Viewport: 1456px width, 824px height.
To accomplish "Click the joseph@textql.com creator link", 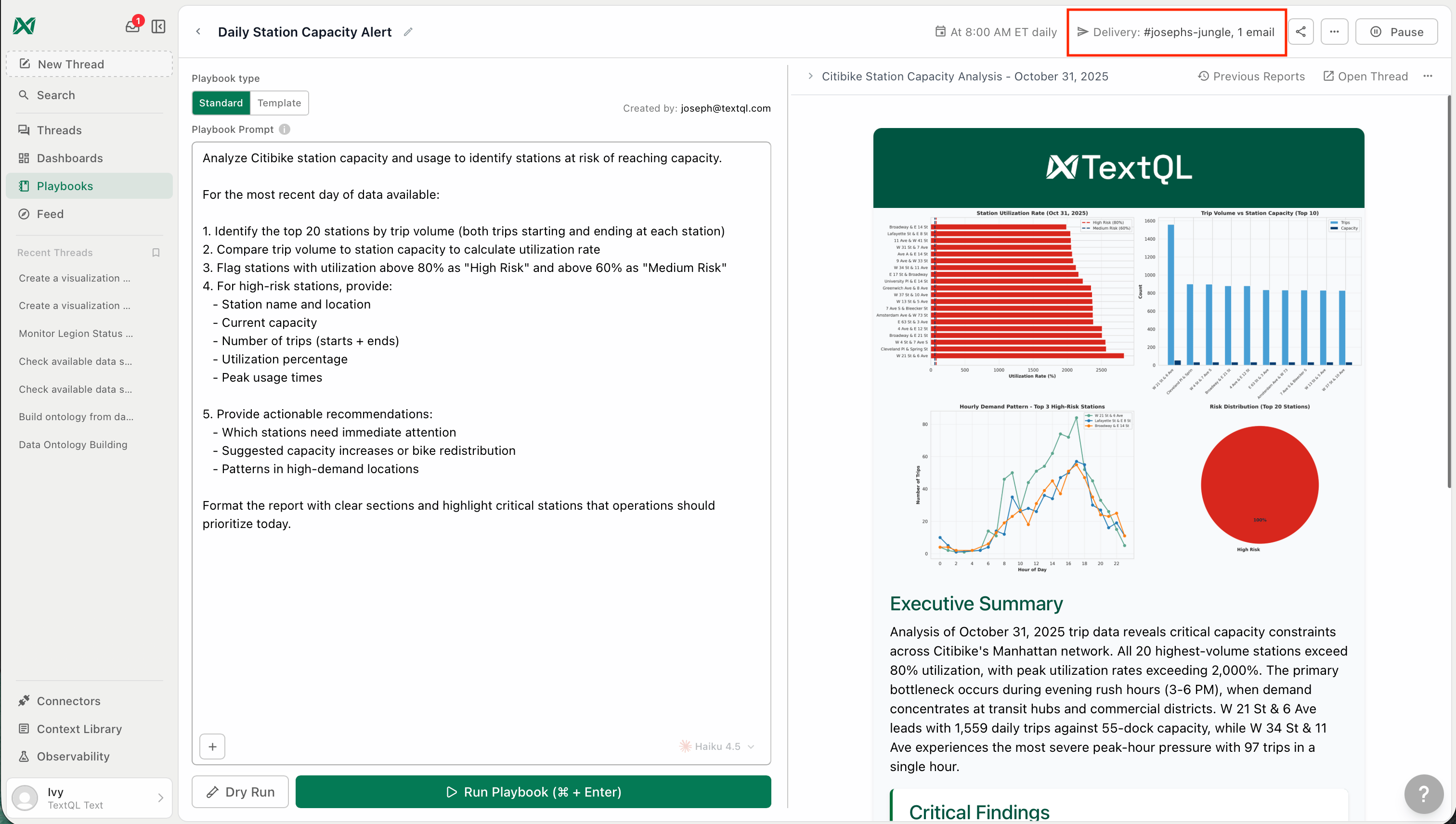I will tap(726, 108).
